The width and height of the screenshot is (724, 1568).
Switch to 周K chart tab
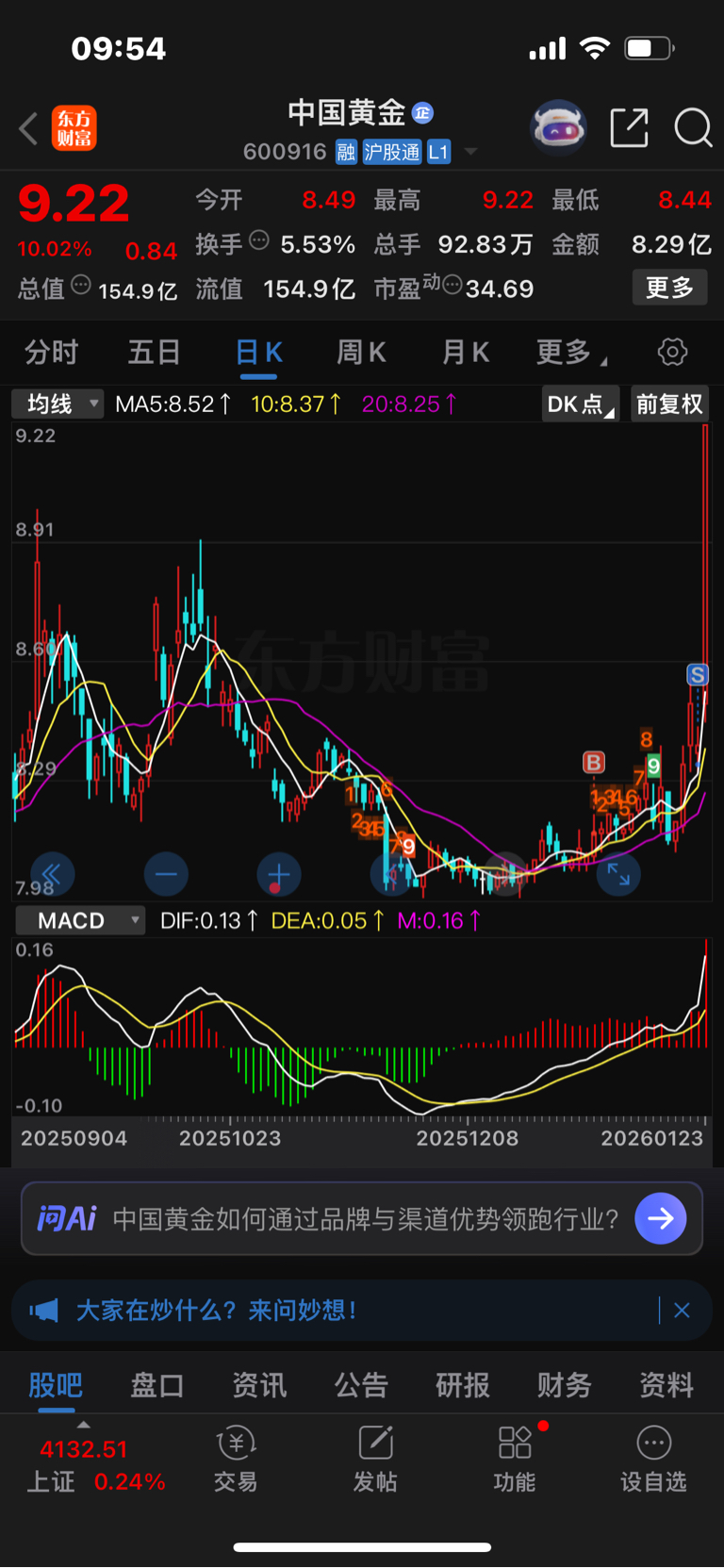pyautogui.click(x=362, y=353)
